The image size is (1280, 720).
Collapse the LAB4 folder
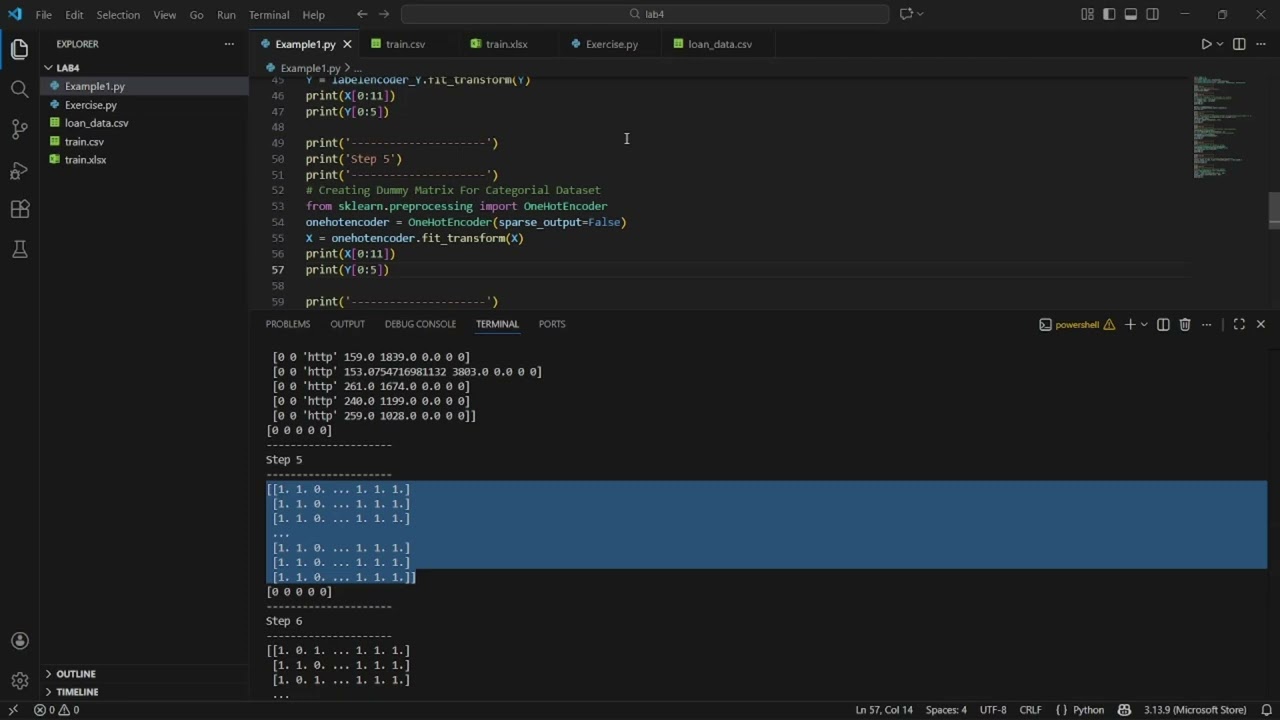[x=144, y=68]
